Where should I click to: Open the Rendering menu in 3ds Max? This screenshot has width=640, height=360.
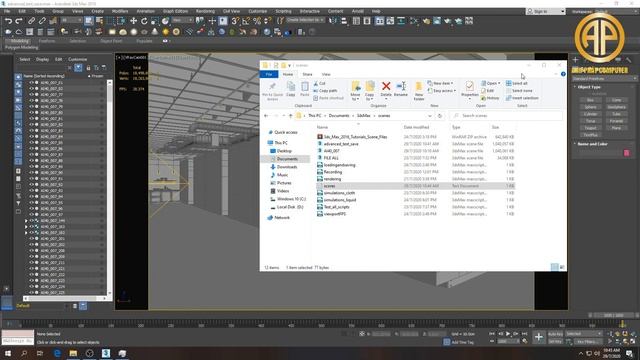click(x=205, y=11)
